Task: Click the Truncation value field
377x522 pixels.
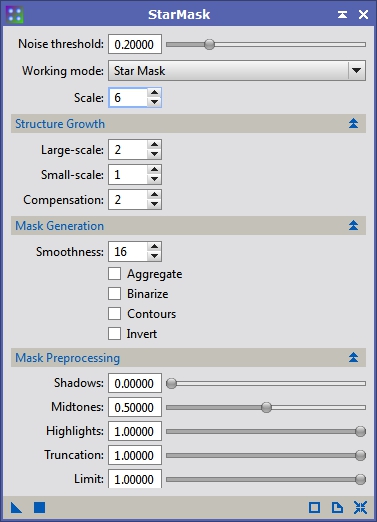Action: coord(135,455)
